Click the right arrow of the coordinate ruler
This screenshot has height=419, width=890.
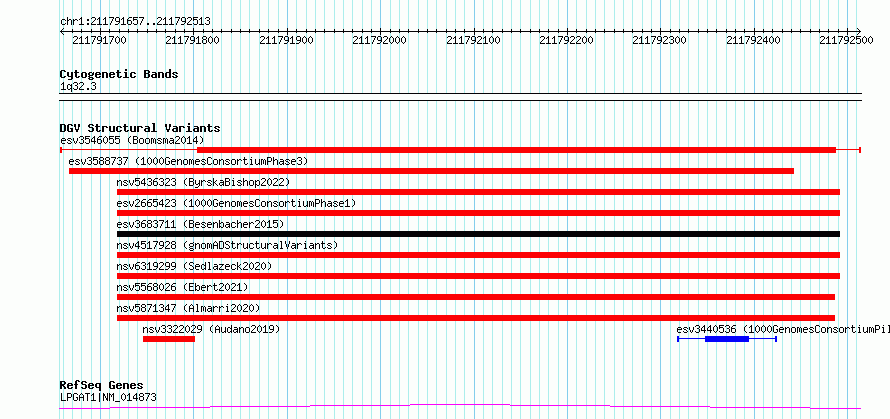pos(858,31)
